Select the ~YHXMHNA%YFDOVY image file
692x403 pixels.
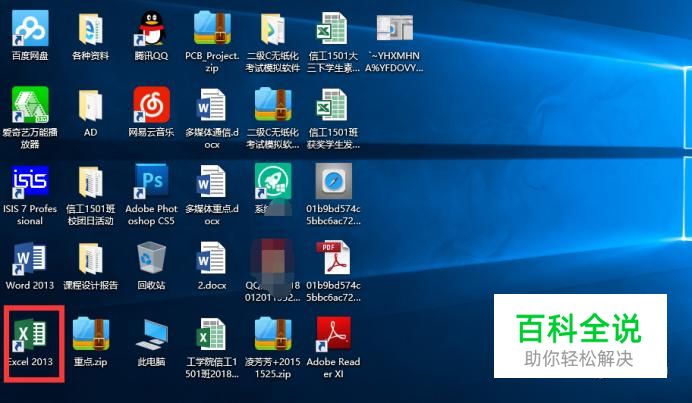pyautogui.click(x=395, y=28)
